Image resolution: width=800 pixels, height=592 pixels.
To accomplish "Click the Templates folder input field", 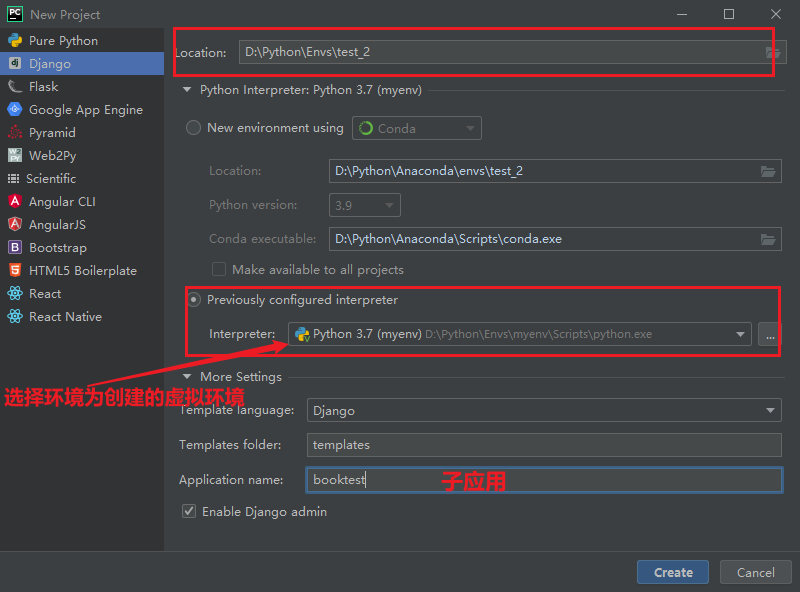I will pyautogui.click(x=544, y=445).
